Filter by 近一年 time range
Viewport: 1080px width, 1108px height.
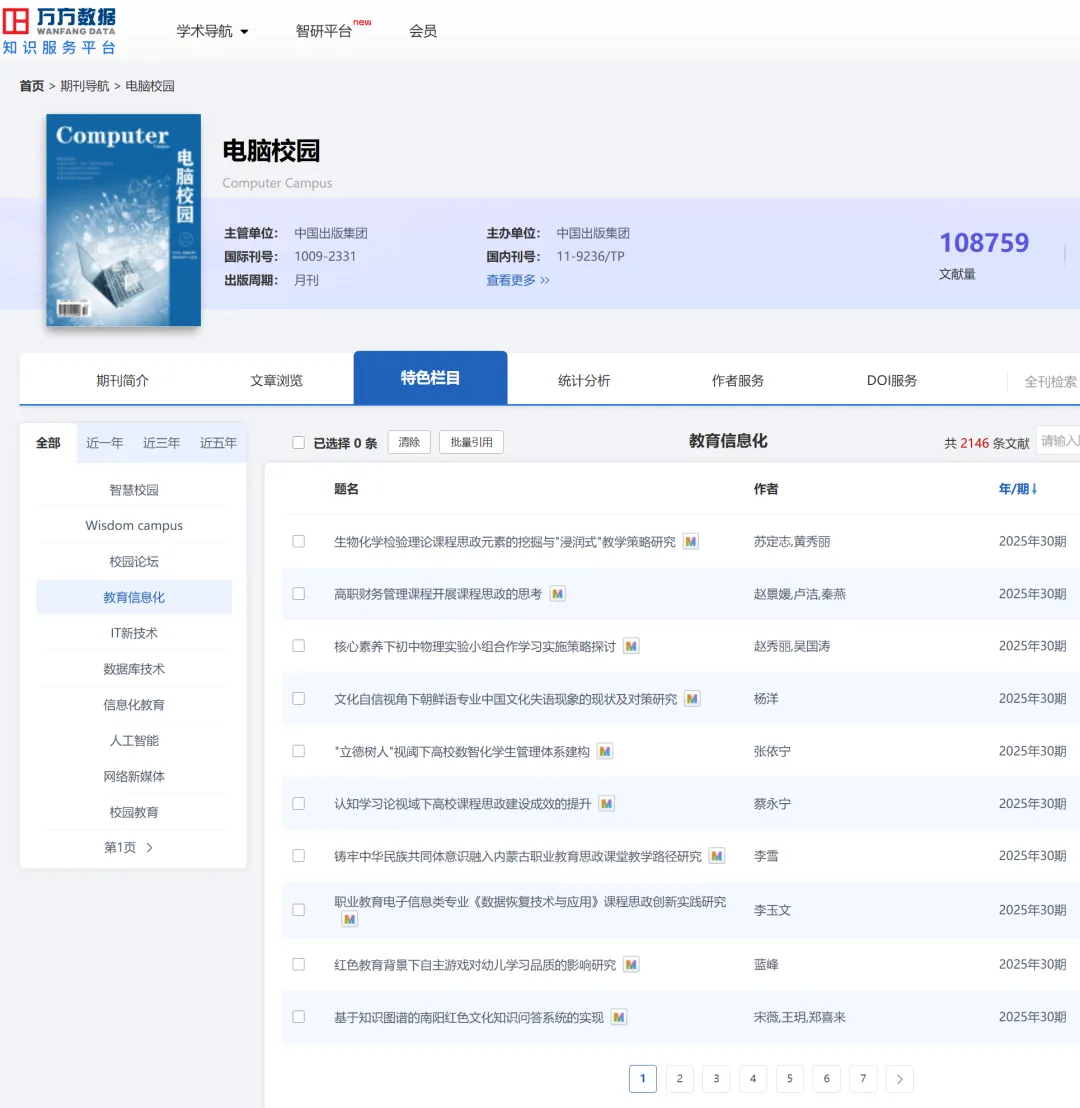tap(105, 443)
